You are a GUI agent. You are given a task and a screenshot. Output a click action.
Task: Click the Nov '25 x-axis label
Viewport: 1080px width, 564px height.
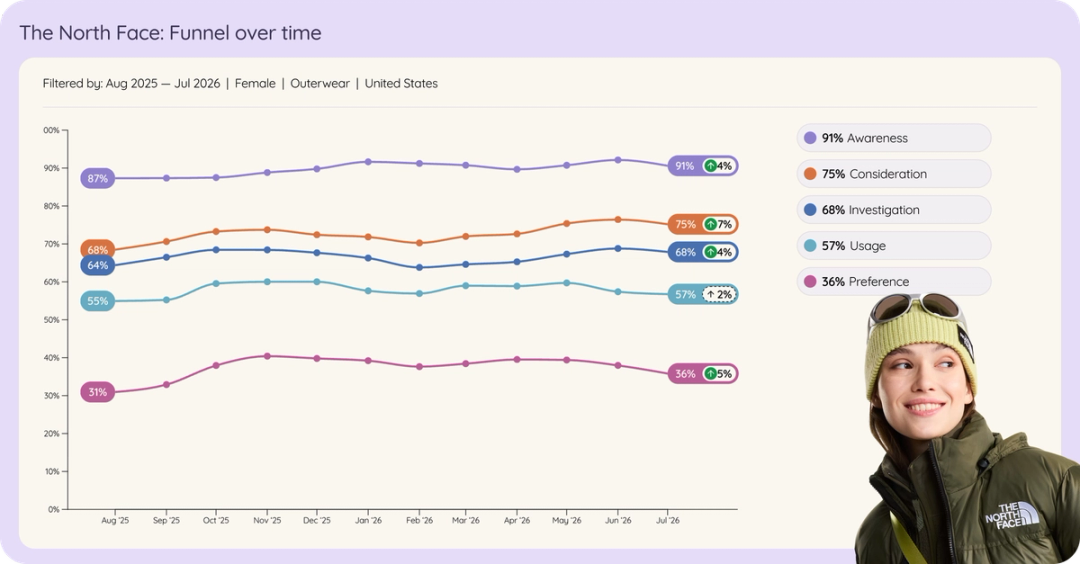[267, 521]
